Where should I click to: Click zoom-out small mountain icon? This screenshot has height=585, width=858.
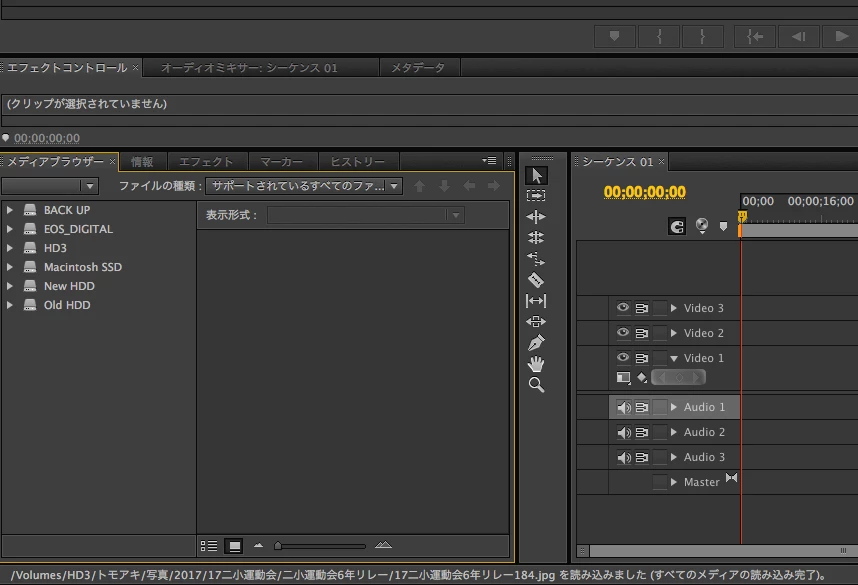coord(258,545)
